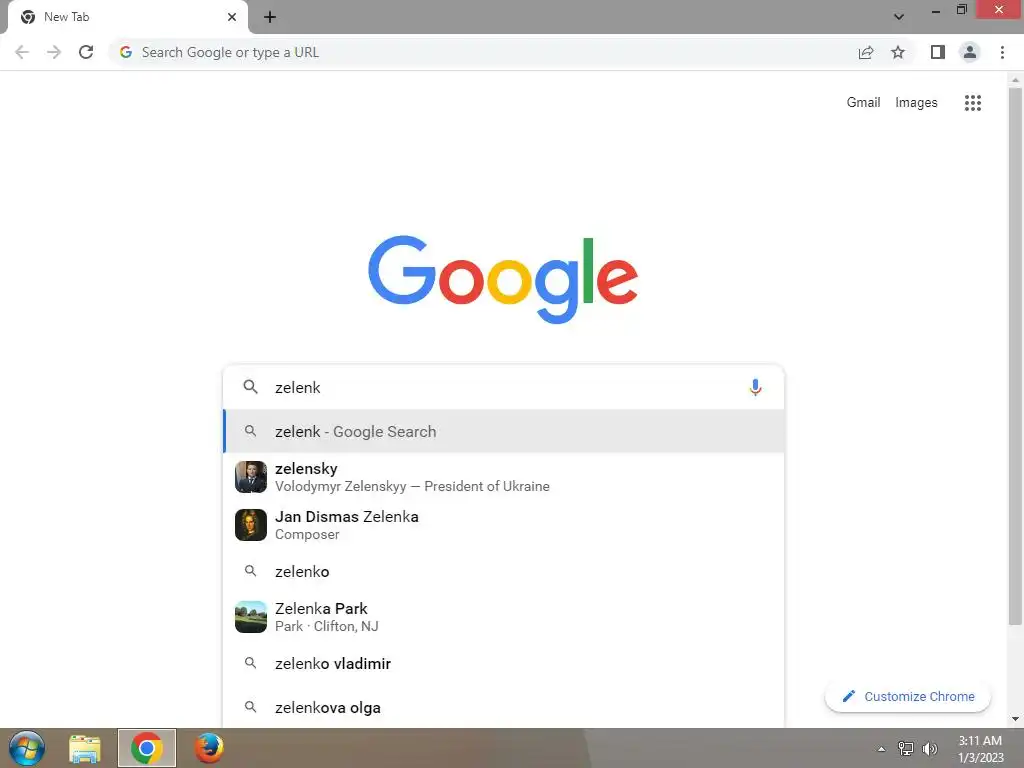Click the browser forward arrow
The height and width of the screenshot is (768, 1024).
pyautogui.click(x=54, y=52)
